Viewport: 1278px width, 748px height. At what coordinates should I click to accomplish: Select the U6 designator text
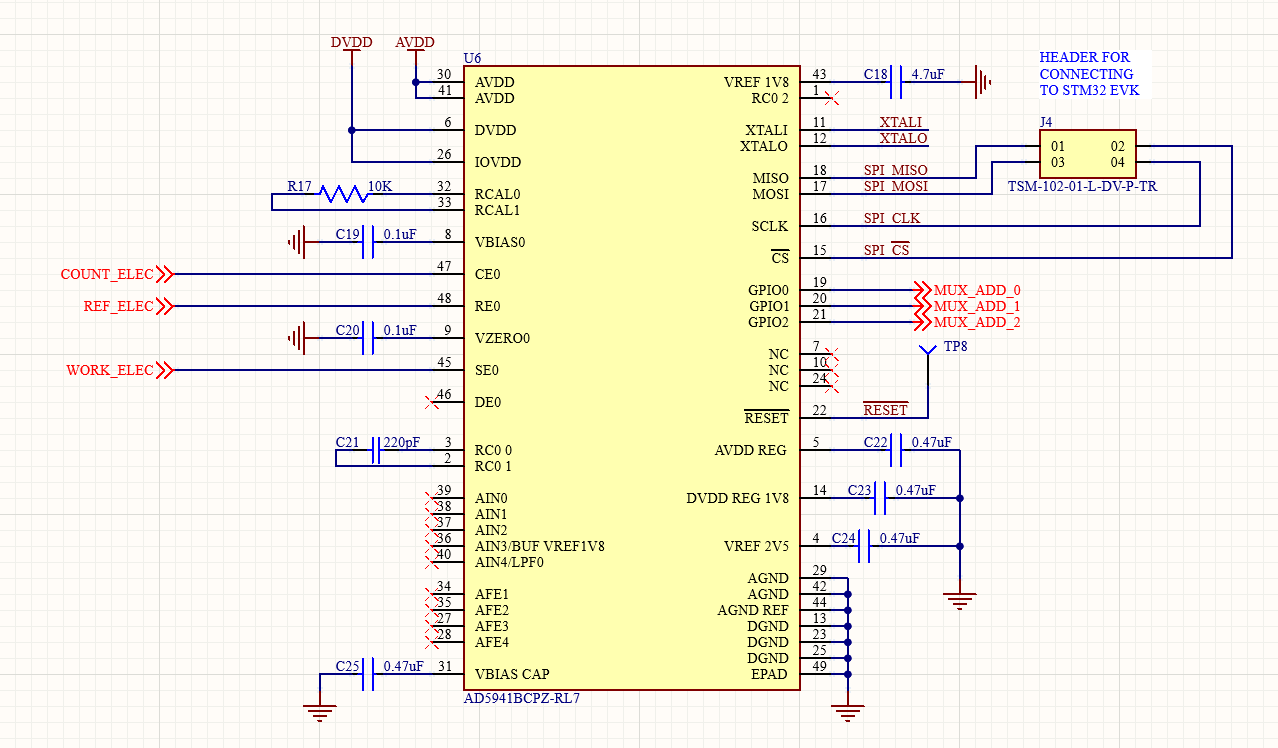(473, 59)
